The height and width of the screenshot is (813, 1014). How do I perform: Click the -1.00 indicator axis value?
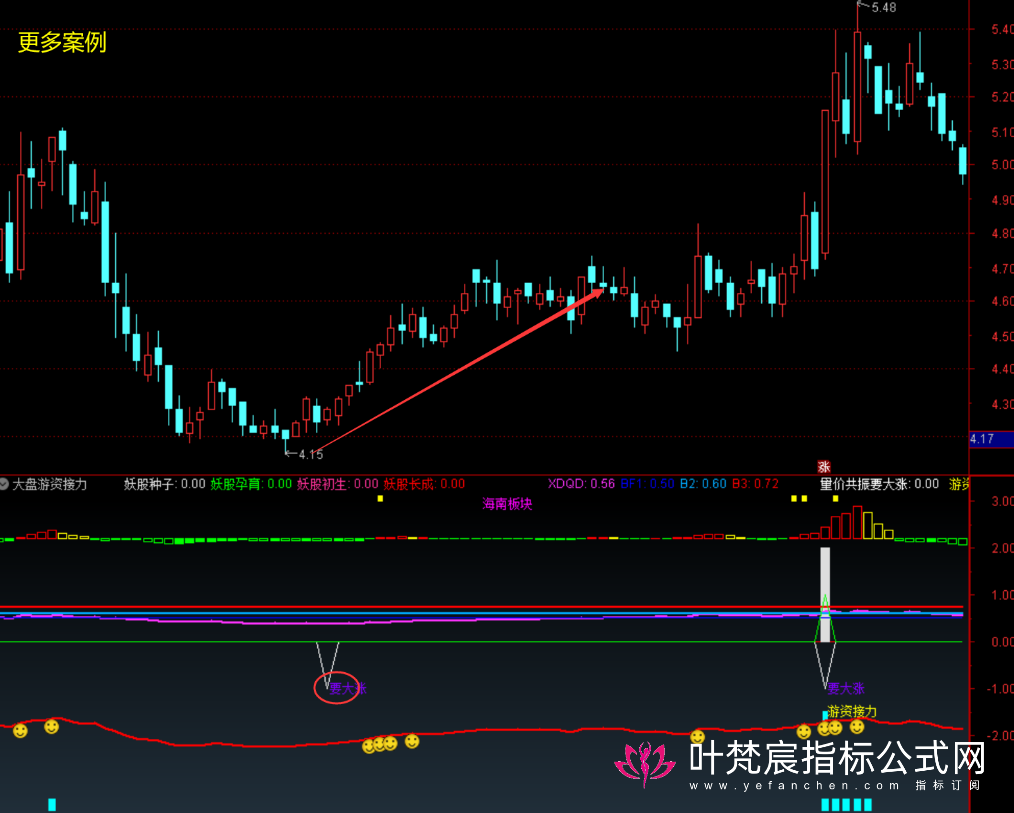(x=1000, y=689)
